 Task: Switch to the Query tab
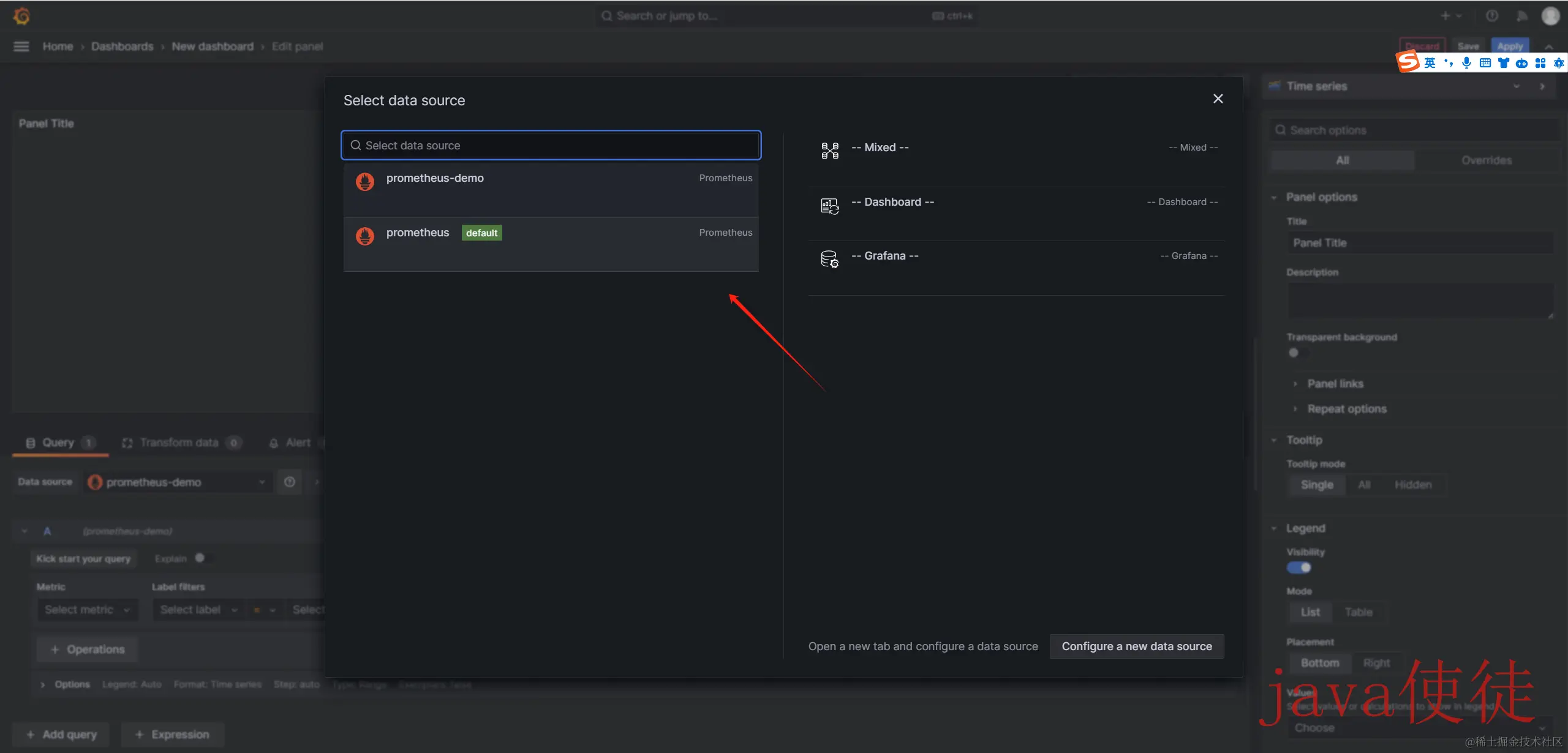(60, 443)
